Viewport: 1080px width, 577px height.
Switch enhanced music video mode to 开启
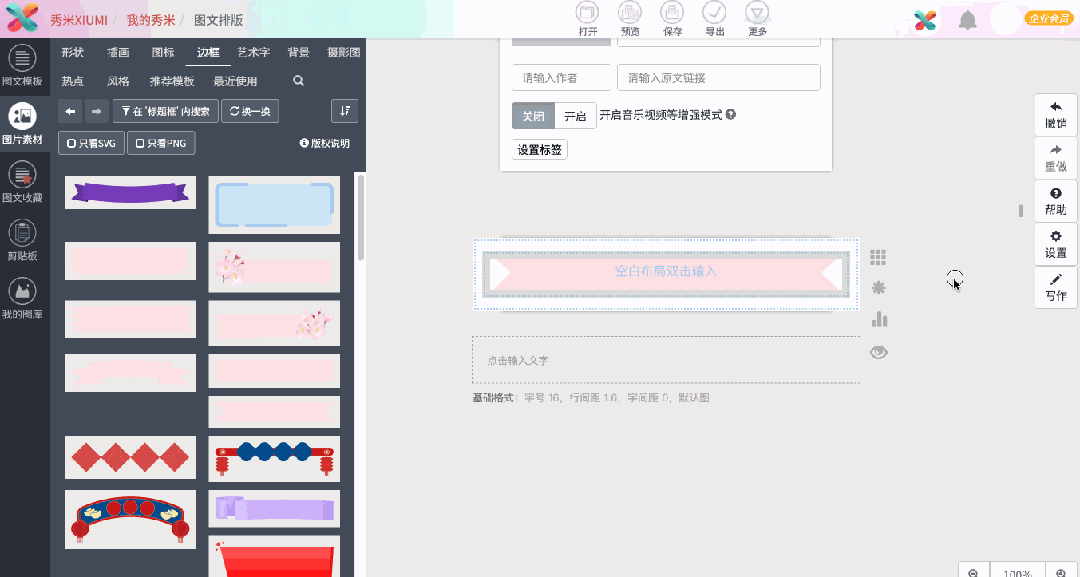click(575, 115)
